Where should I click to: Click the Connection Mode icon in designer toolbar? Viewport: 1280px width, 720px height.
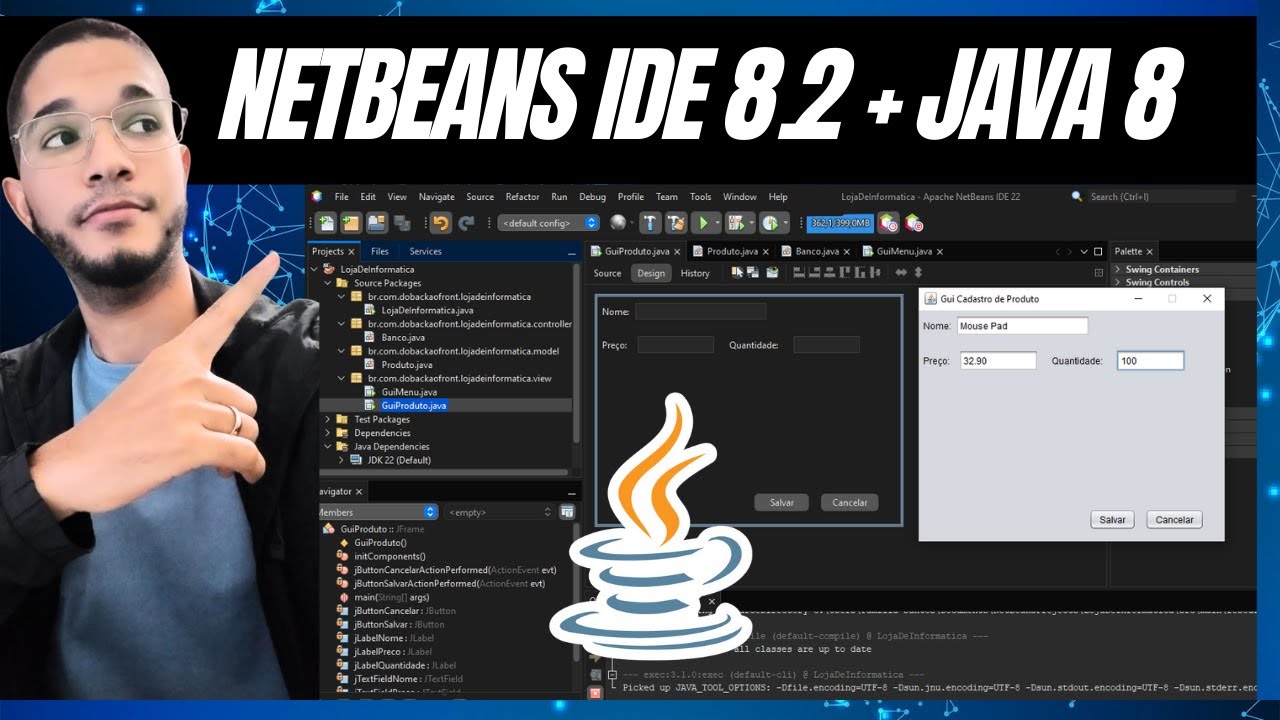coord(753,273)
